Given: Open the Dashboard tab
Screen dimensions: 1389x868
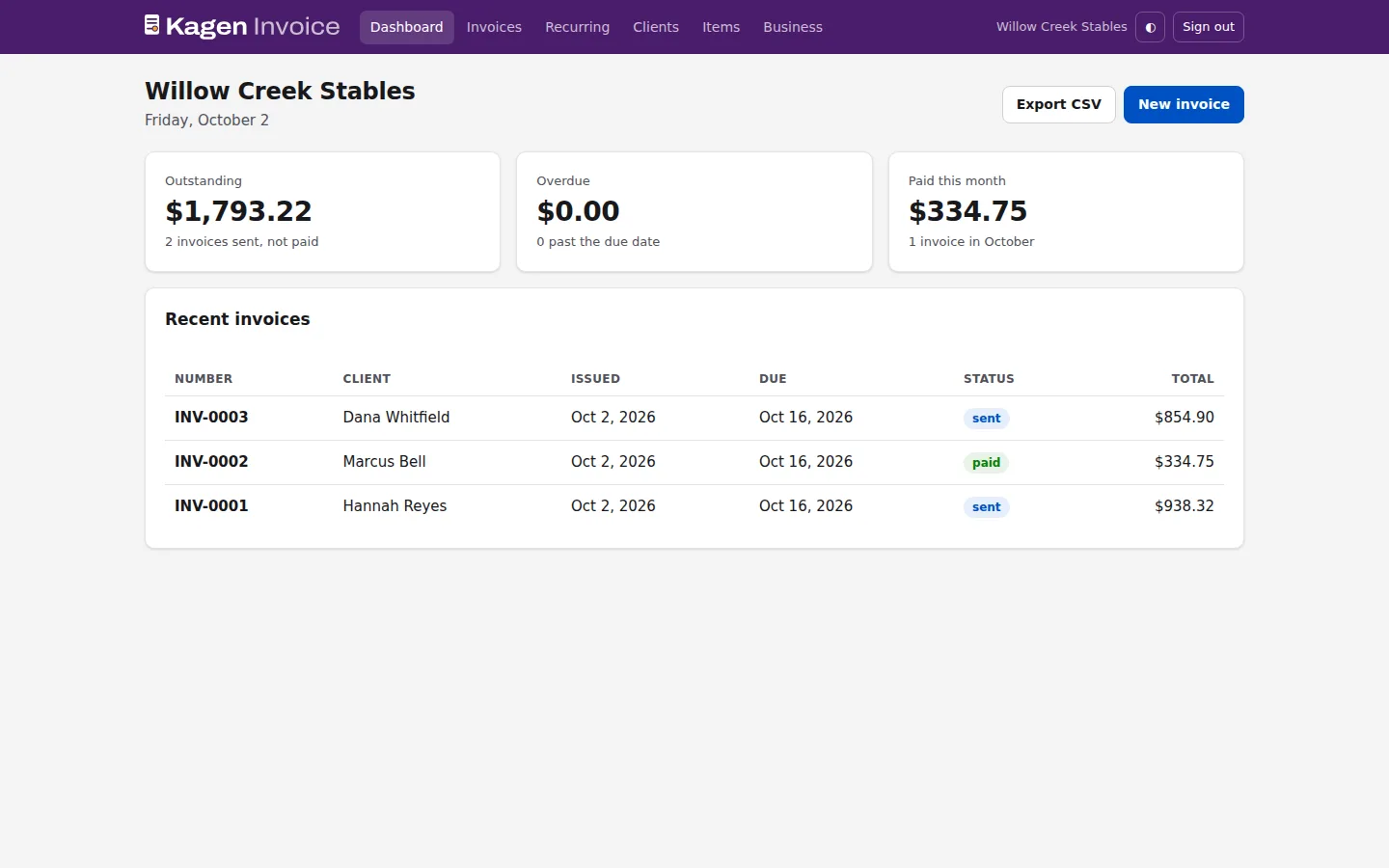Looking at the screenshot, I should (x=406, y=27).
